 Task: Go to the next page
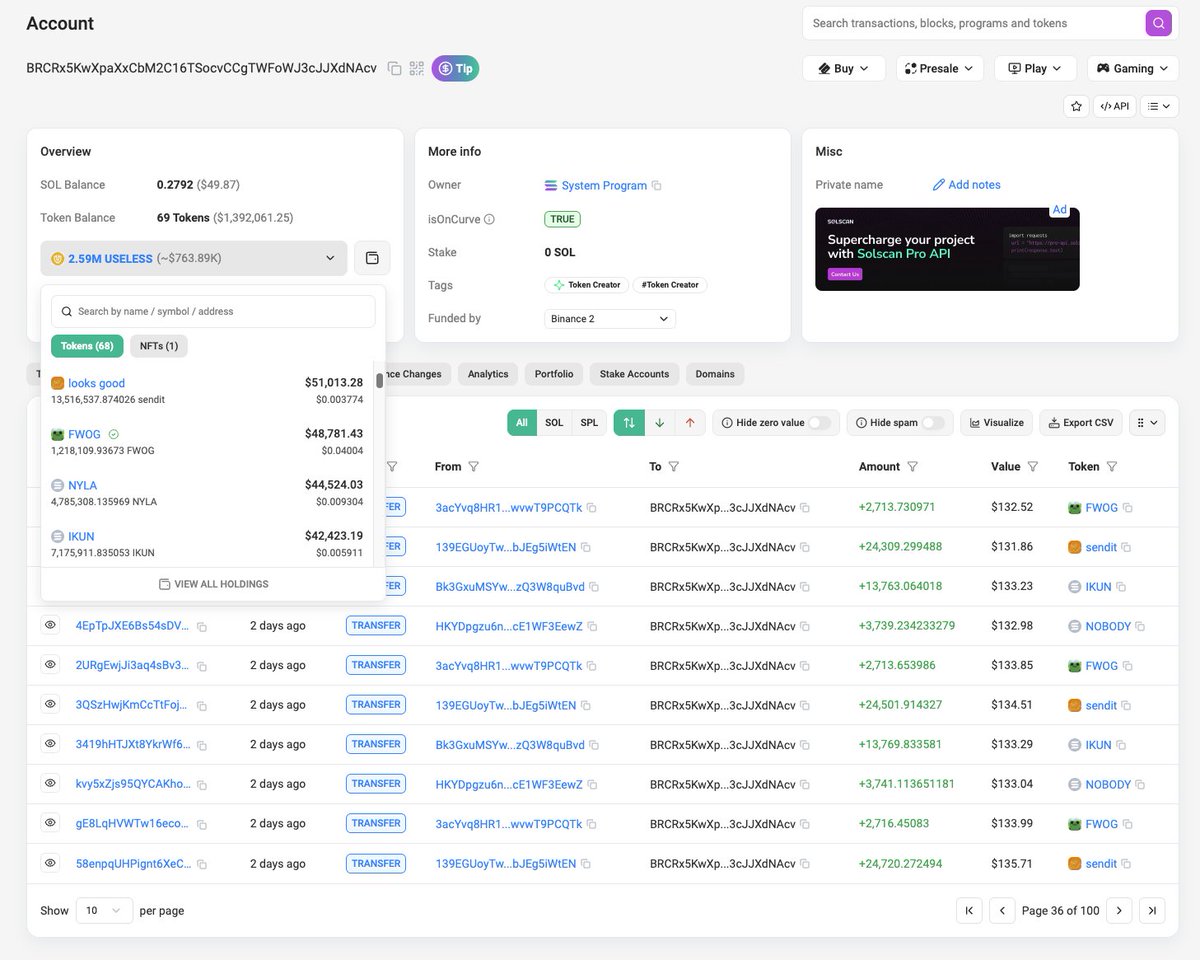click(1120, 911)
